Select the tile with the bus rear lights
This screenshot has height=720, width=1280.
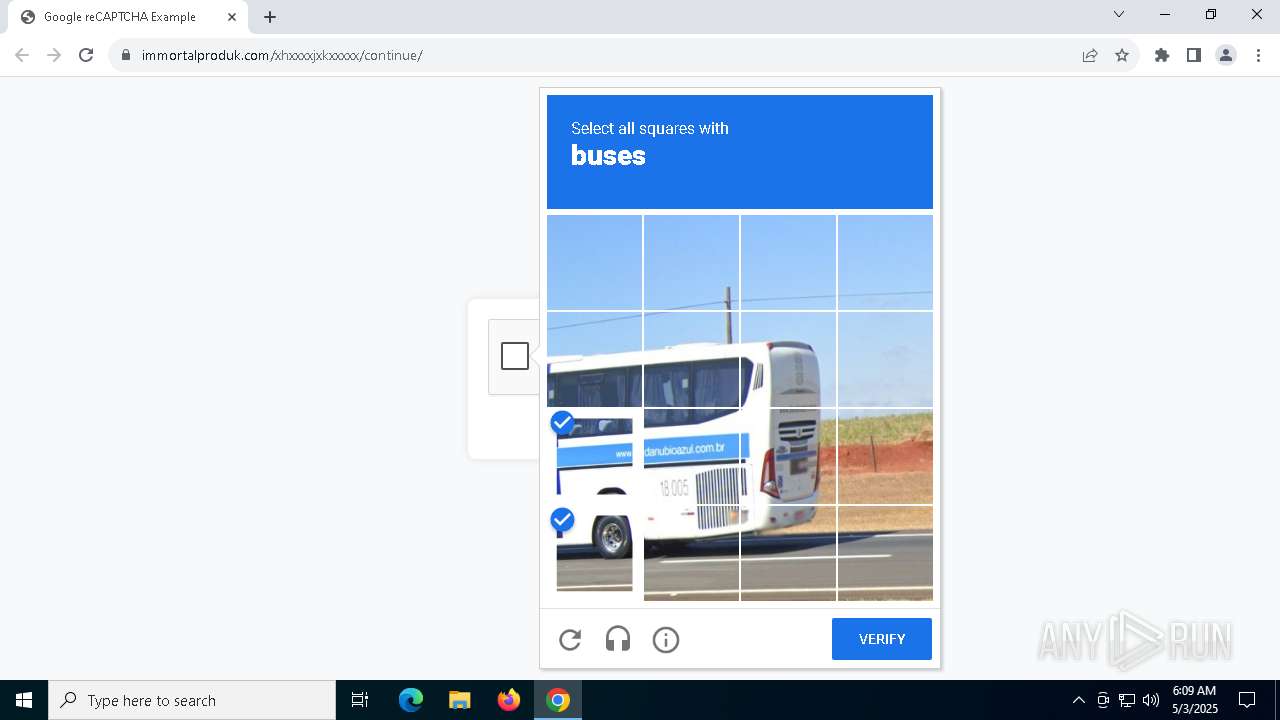click(x=788, y=456)
